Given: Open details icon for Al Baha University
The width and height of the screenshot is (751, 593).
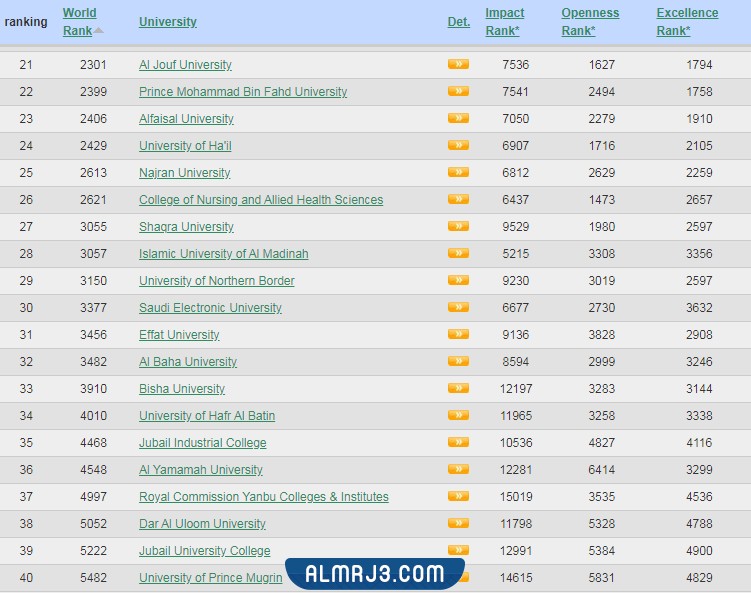Looking at the screenshot, I should click(x=458, y=361).
